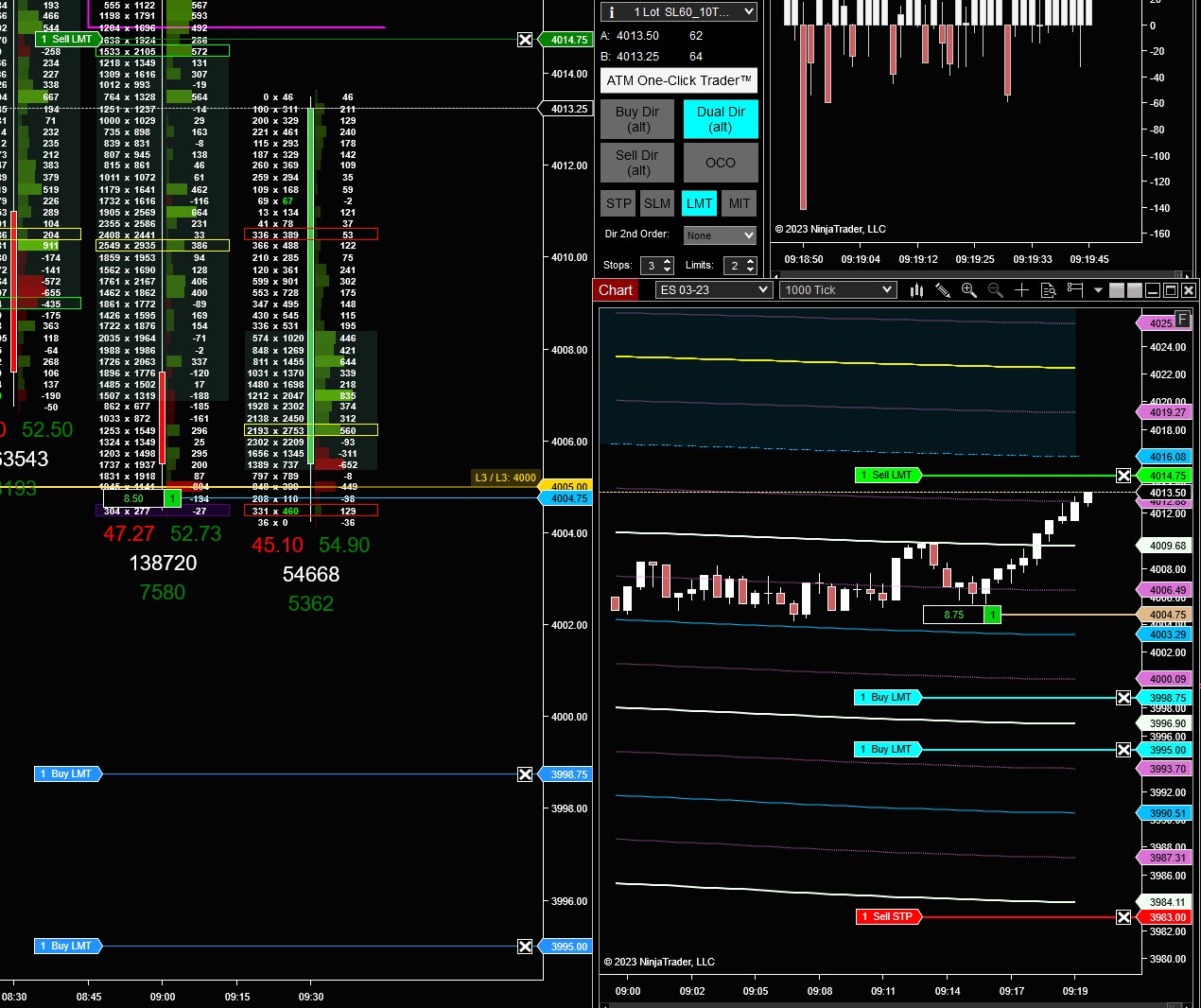The image size is (1201, 1008).
Task: Toggle Dual Dir (alt) mode
Action: (x=721, y=119)
